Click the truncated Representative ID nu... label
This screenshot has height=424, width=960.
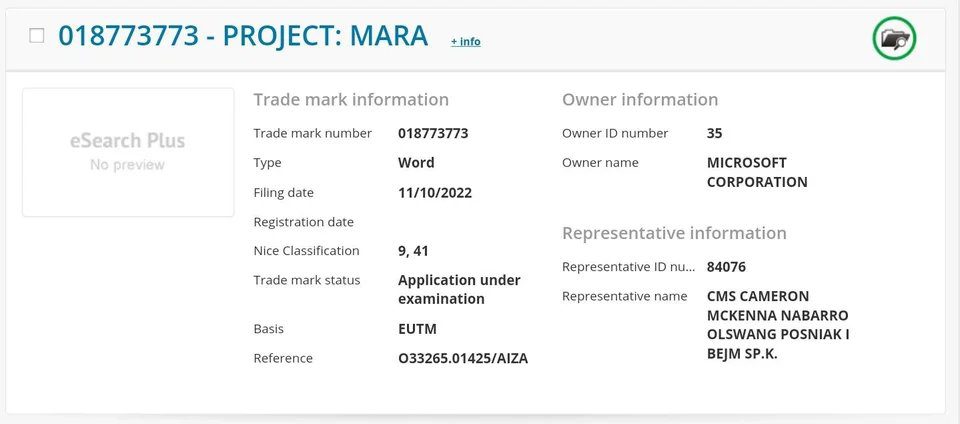click(x=629, y=267)
